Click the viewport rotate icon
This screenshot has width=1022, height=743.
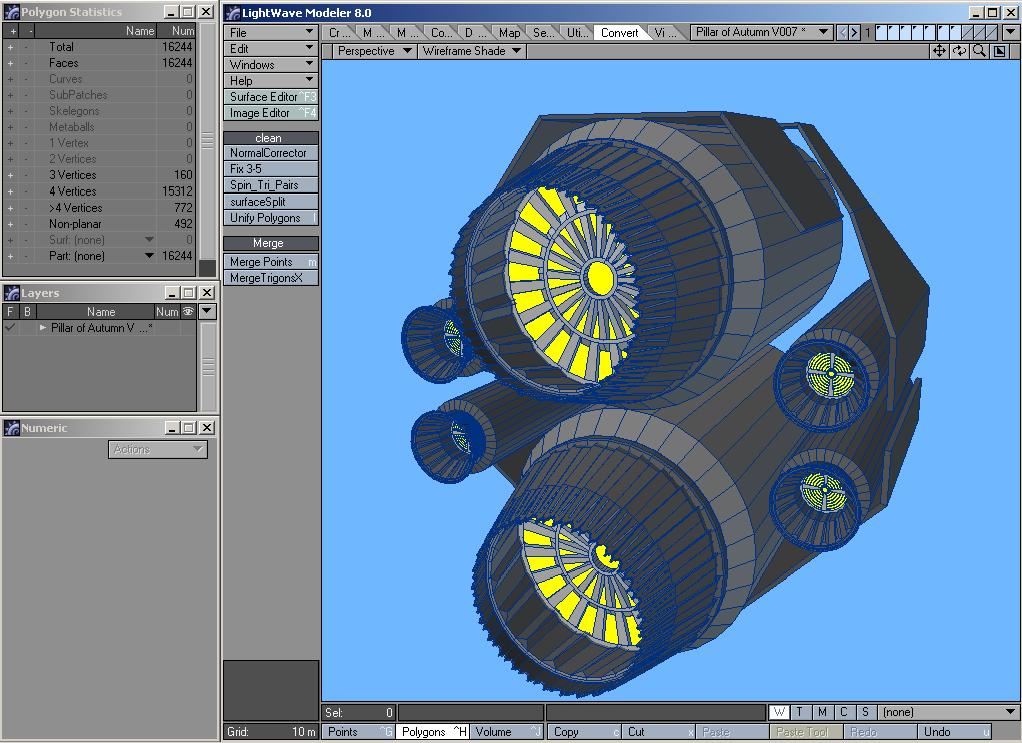[x=959, y=51]
